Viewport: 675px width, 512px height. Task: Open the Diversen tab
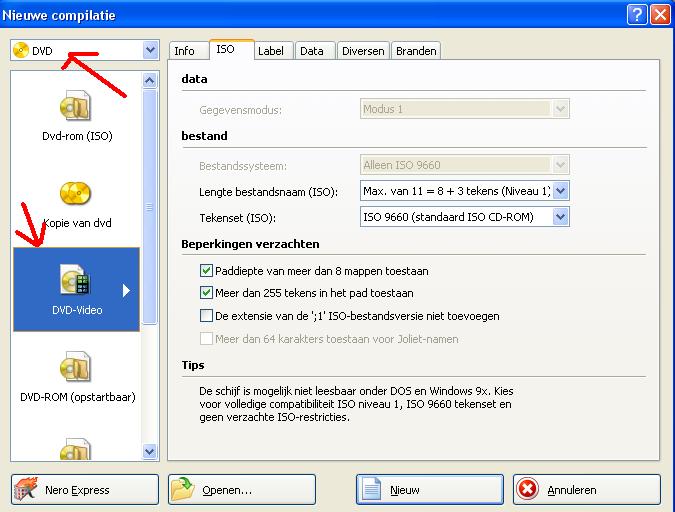tap(363, 51)
